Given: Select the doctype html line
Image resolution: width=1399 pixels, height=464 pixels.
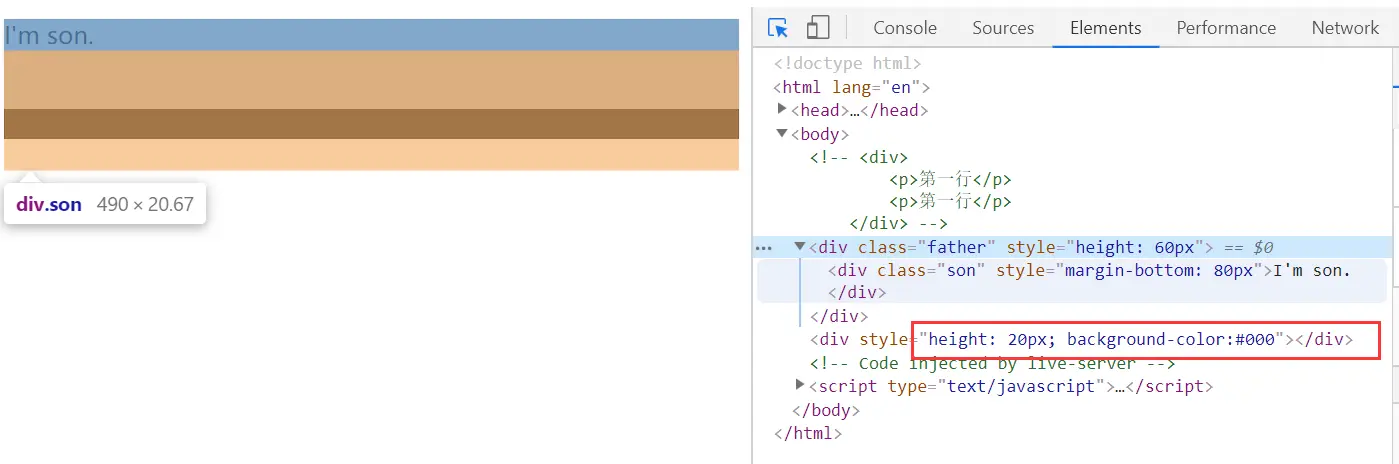Looking at the screenshot, I should [847, 64].
